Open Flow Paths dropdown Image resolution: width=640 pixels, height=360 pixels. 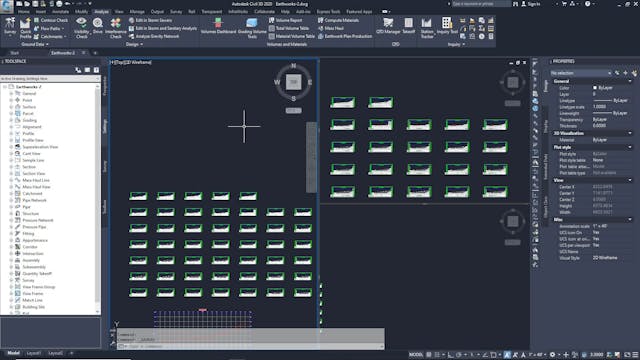pyautogui.click(x=50, y=28)
